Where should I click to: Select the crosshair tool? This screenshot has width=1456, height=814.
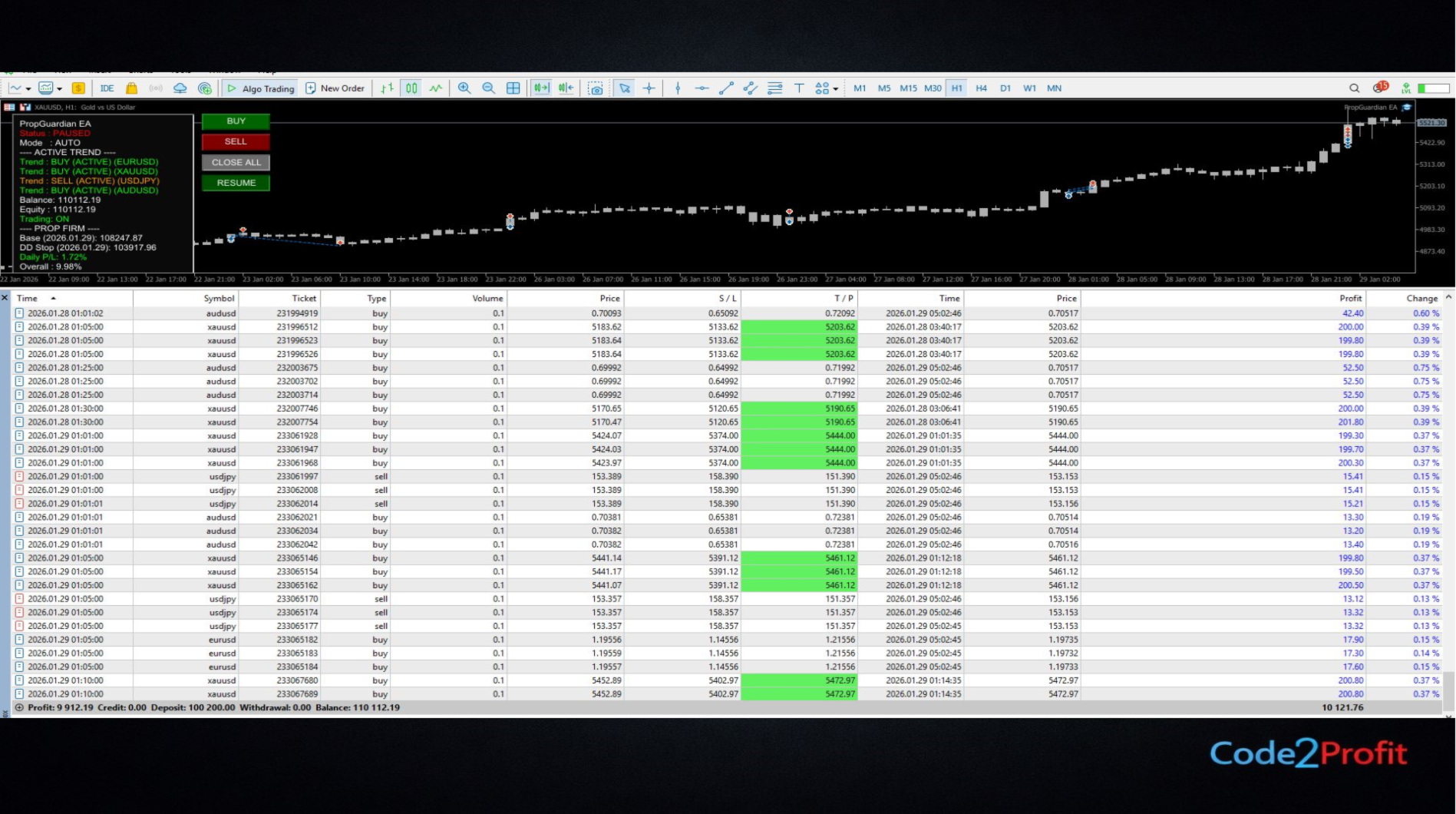tap(649, 88)
